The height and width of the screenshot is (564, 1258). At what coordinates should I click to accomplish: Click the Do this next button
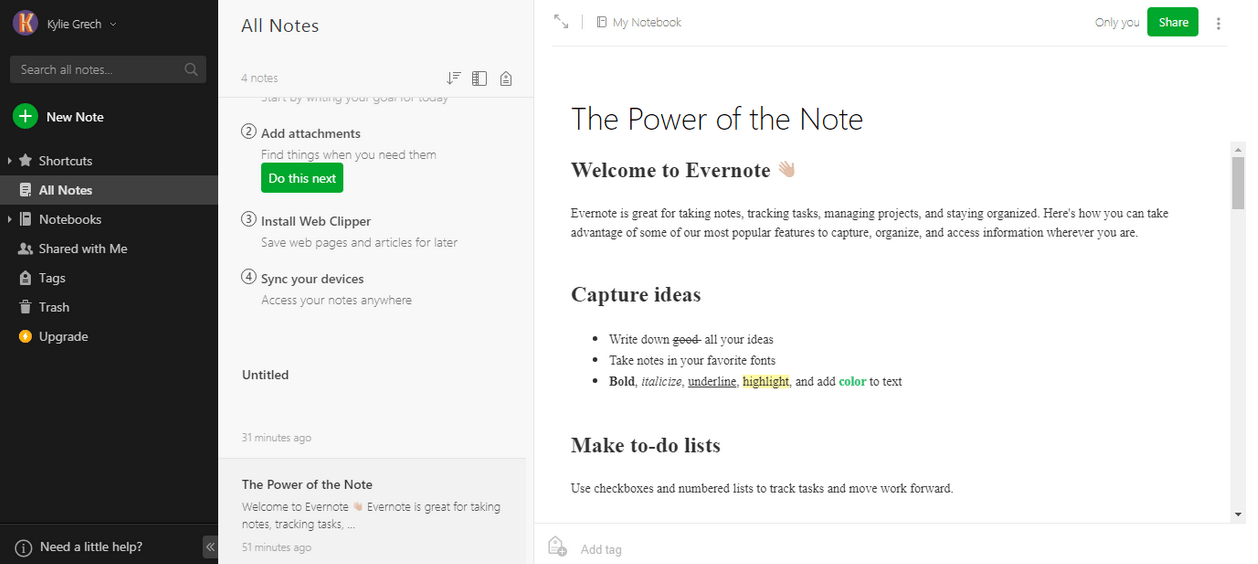302,178
